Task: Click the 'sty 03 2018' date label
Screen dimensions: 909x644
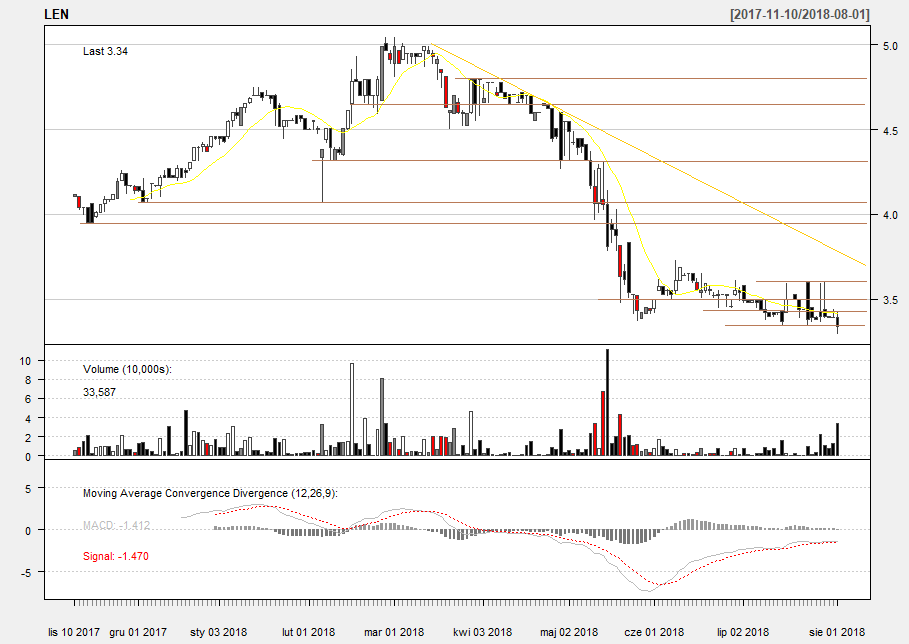Action: 219,632
